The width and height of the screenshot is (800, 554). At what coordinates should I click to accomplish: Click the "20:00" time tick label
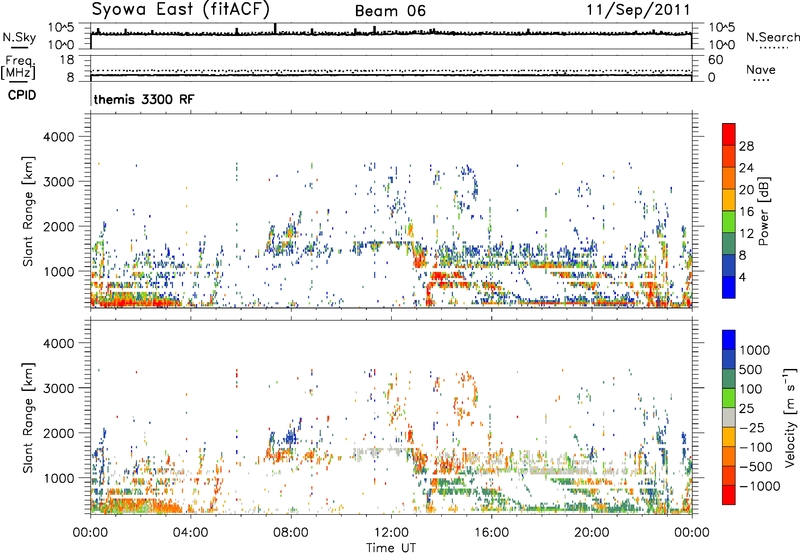pyautogui.click(x=592, y=533)
